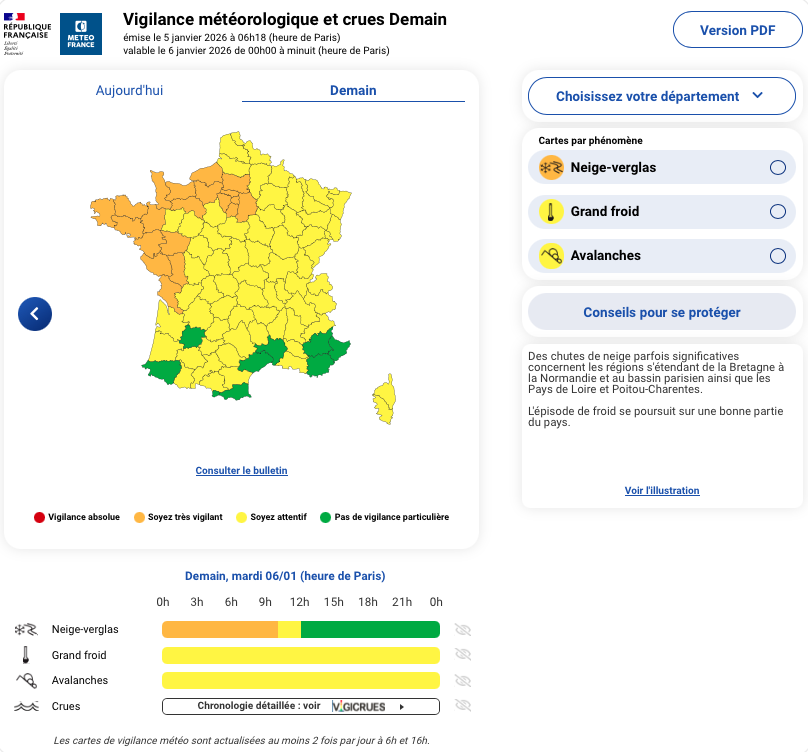Click the Neige-verglas snowflake icon in the phenomena list
Screen dimensions: 808x752
click(551, 167)
